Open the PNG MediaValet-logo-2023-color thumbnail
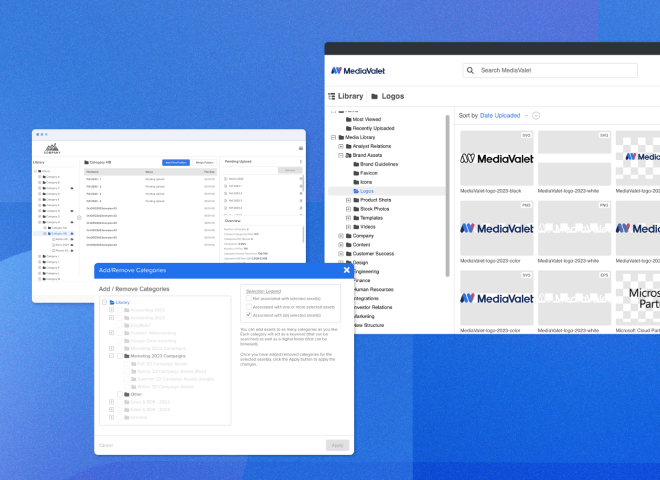The image size is (660, 480). click(x=497, y=228)
